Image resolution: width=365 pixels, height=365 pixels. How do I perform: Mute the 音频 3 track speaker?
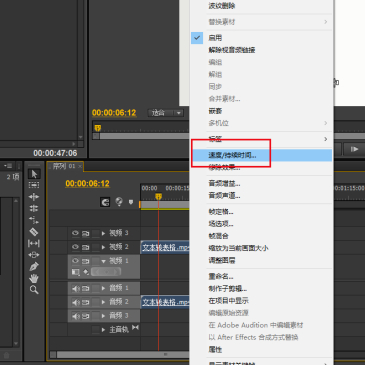pyautogui.click(x=76, y=316)
